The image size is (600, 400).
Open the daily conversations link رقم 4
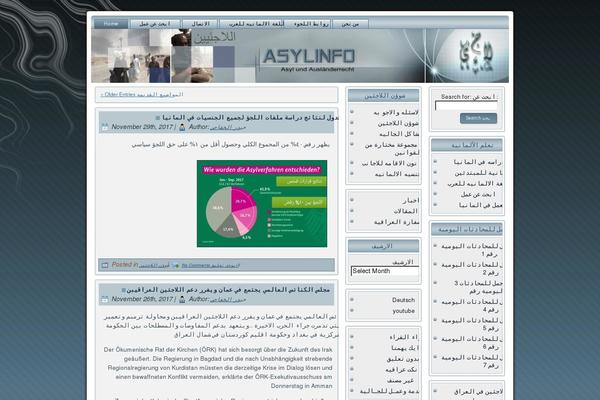click(471, 306)
